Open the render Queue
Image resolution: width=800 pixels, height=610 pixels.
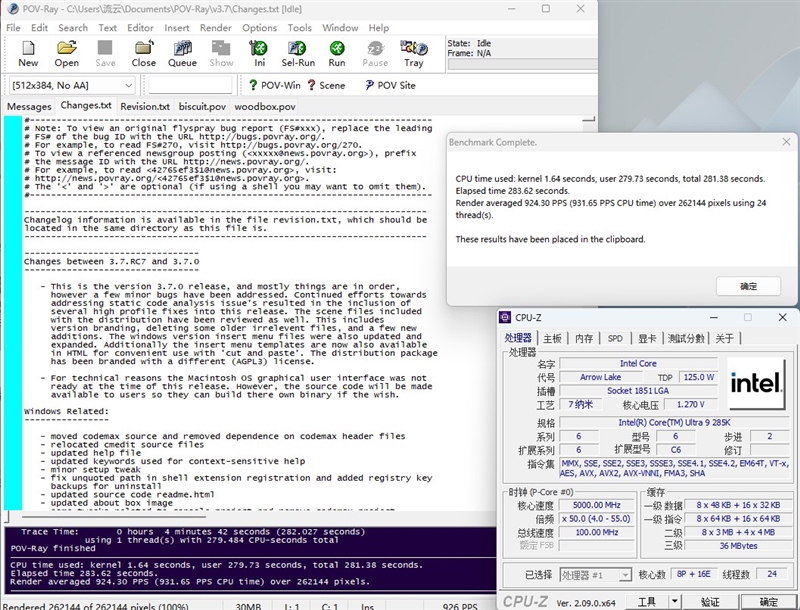pos(182,53)
